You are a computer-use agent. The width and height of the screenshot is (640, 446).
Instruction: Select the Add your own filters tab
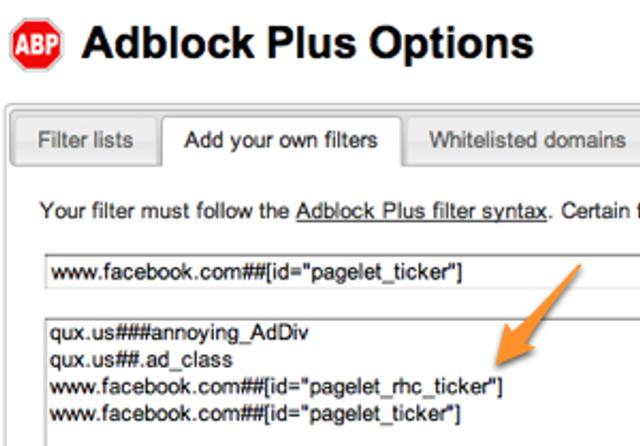coord(281,140)
